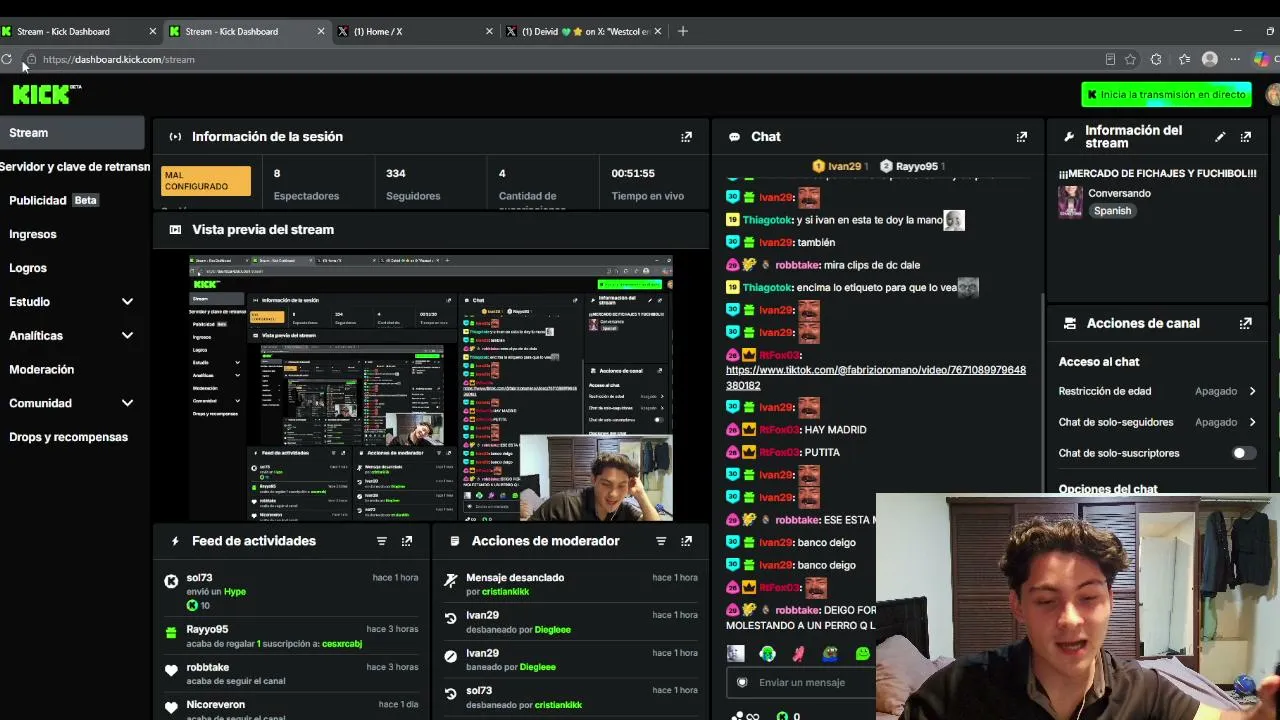Screen dimensions: 1280x720
Task: Close the Home / X browser tab
Action: pyautogui.click(x=489, y=31)
